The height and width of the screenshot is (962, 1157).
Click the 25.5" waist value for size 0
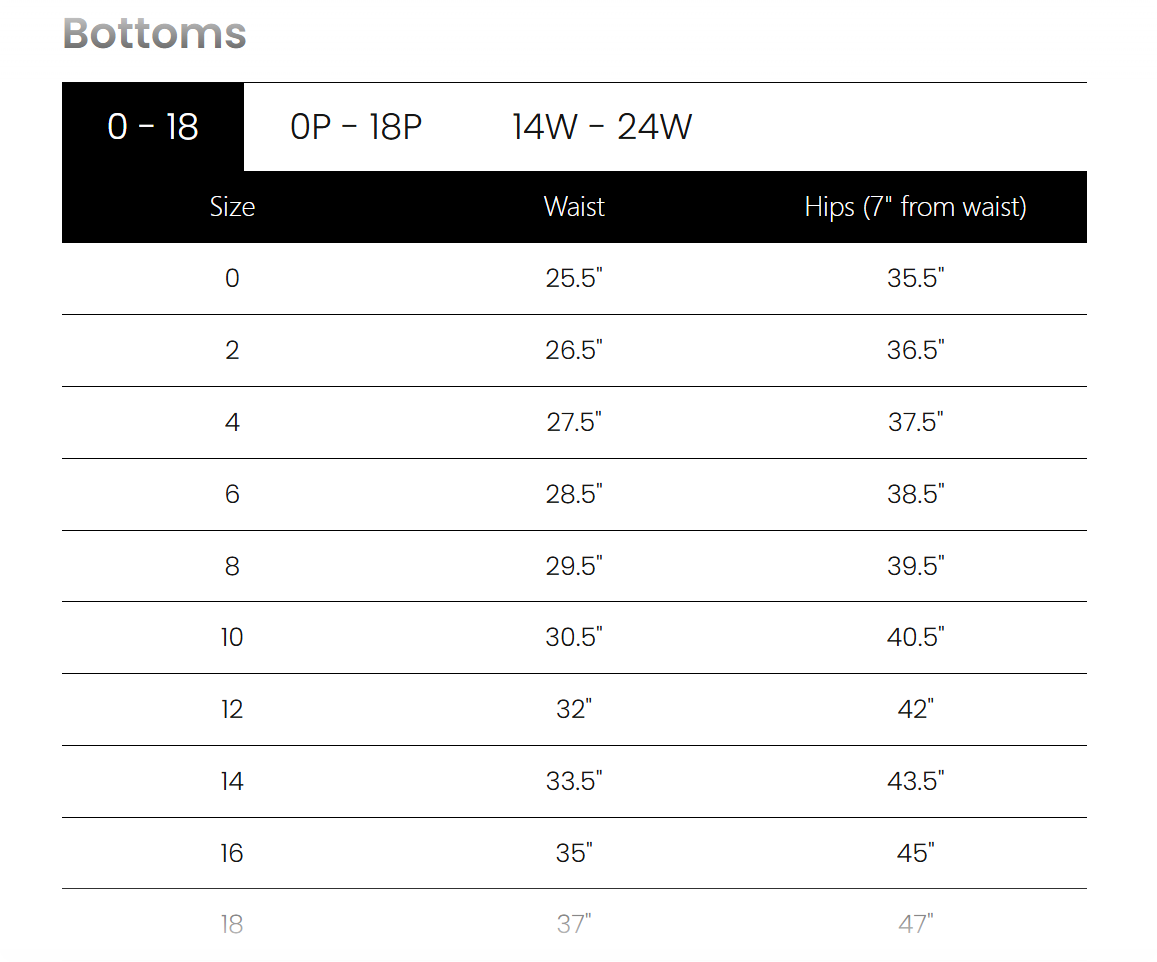click(x=574, y=278)
